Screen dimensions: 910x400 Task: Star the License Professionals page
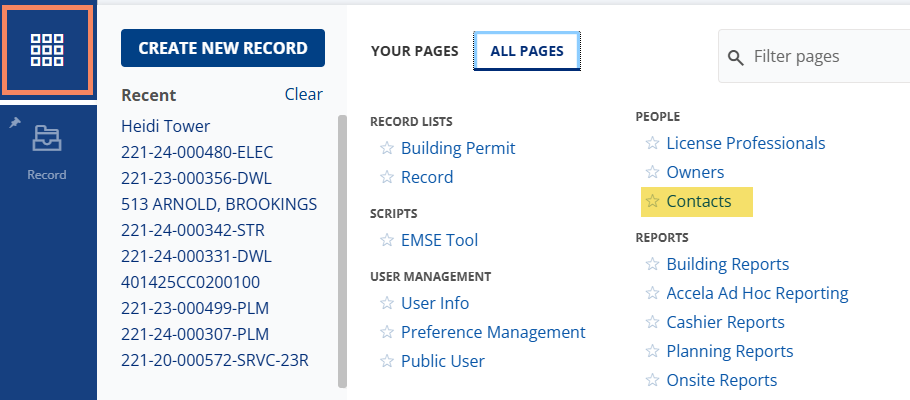tap(652, 143)
